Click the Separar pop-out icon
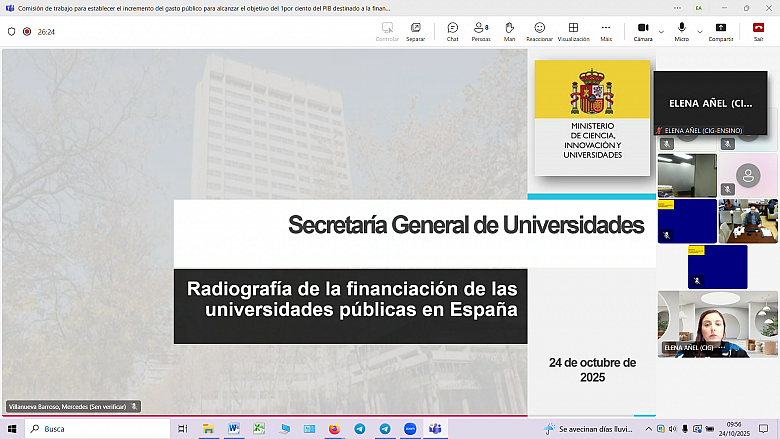Screen dimensions: 780x439 [415, 30]
